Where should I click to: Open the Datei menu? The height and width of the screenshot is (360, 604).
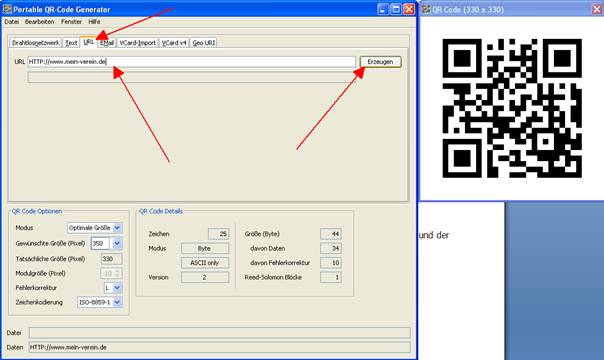[12, 22]
